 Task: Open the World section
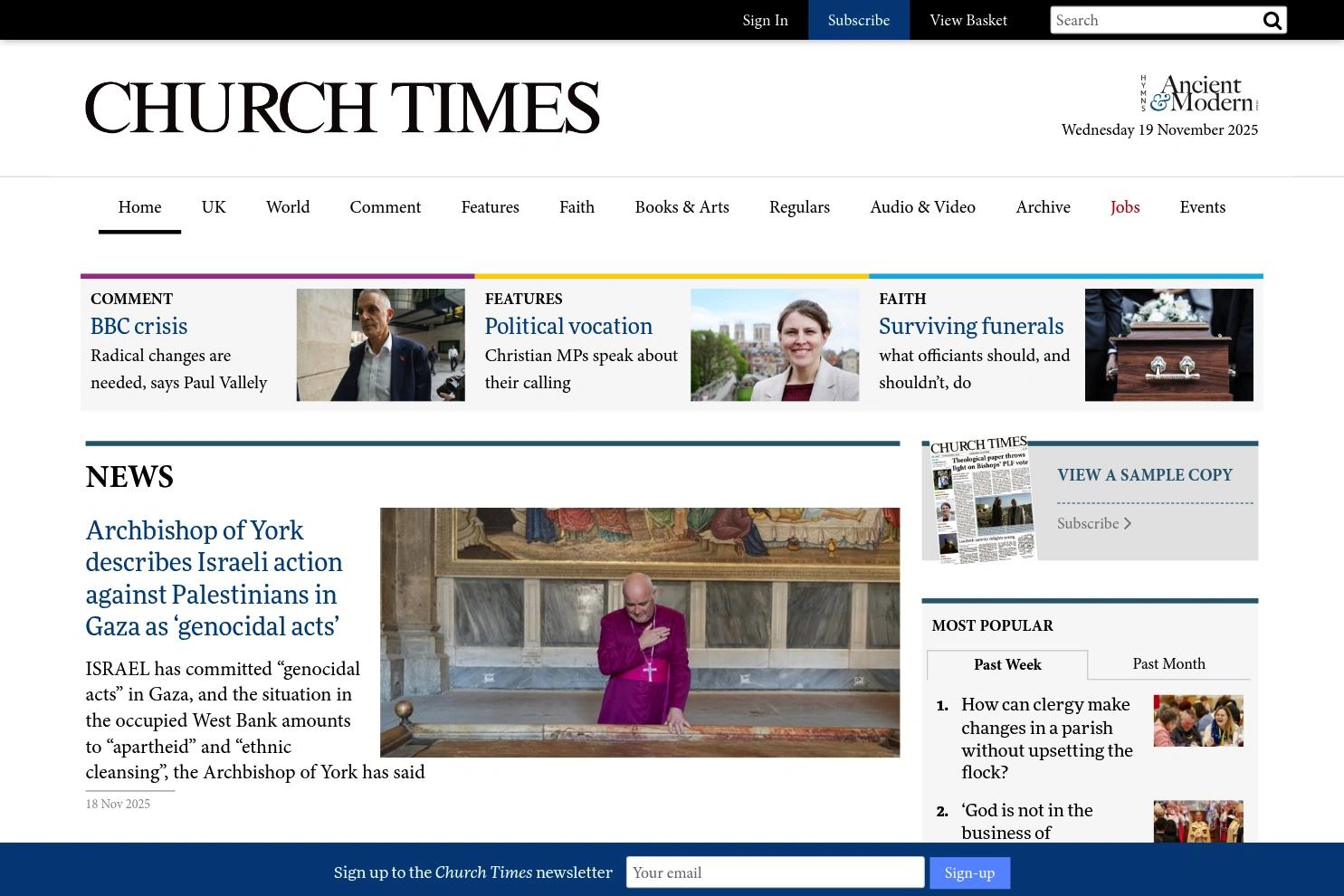pyautogui.click(x=288, y=207)
